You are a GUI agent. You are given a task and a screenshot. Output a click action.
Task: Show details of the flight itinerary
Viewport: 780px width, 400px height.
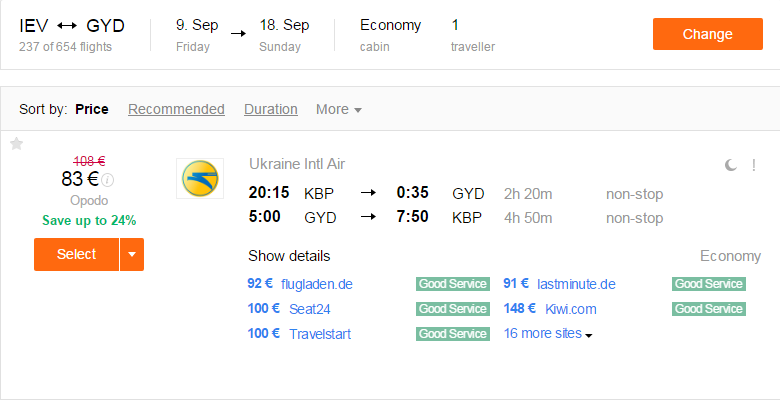[289, 256]
